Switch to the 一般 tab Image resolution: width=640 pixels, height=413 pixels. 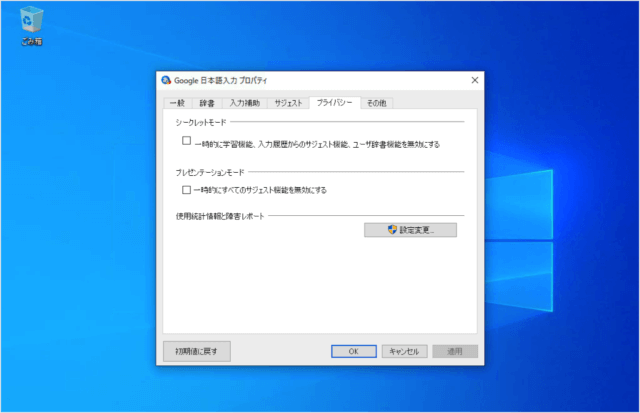coord(178,103)
